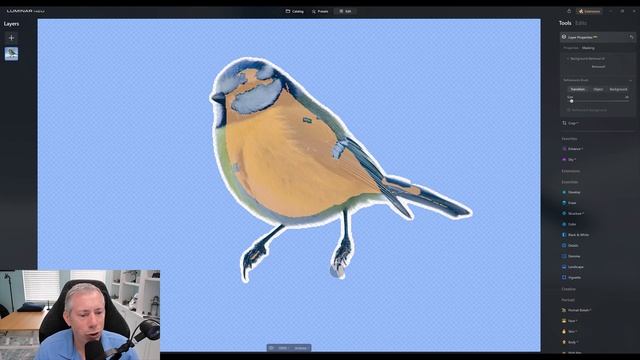This screenshot has height=360, width=640.
Task: Open the Structure AI tool
Action: [x=573, y=213]
